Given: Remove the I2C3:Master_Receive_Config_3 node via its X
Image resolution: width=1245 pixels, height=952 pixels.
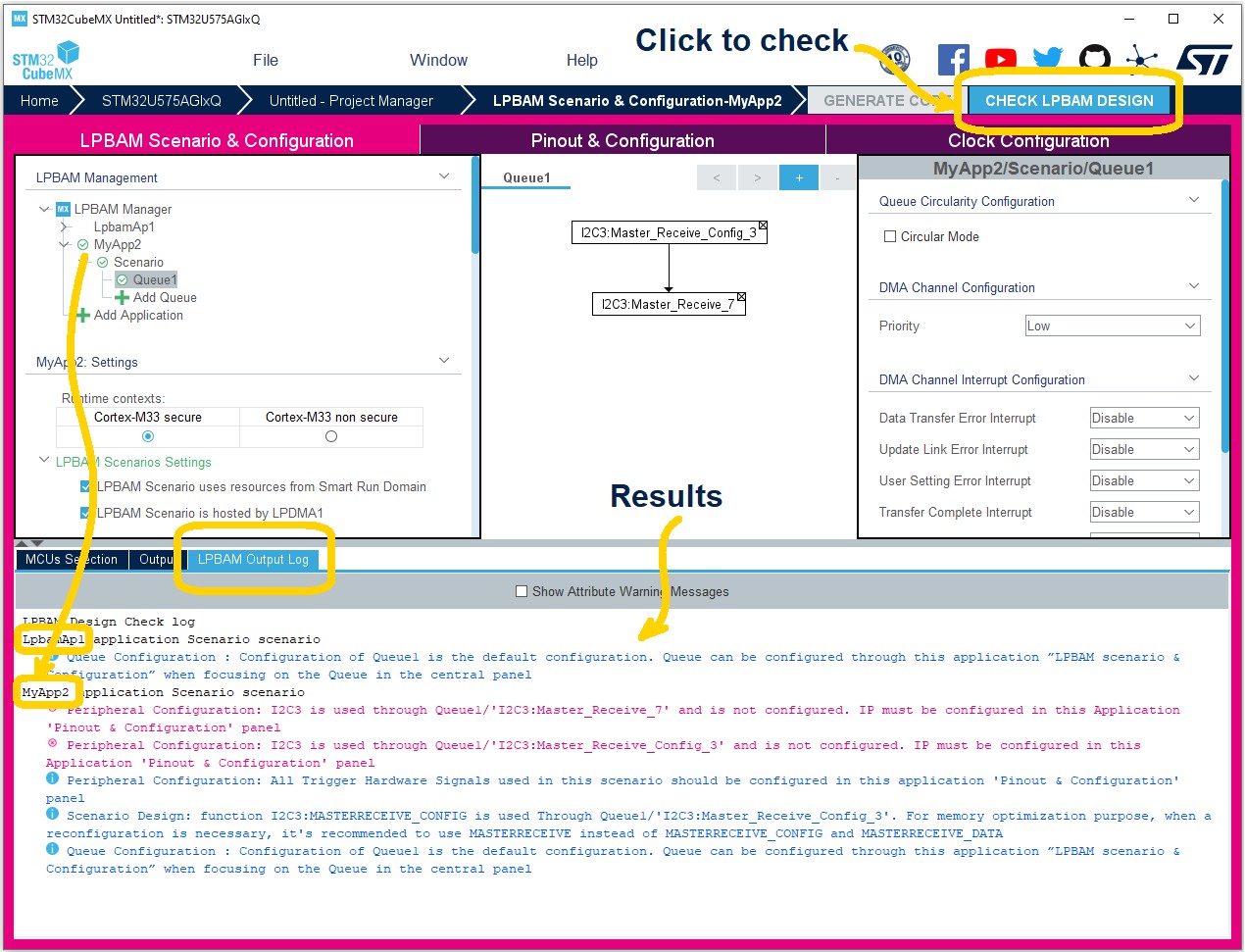Looking at the screenshot, I should tap(763, 225).
